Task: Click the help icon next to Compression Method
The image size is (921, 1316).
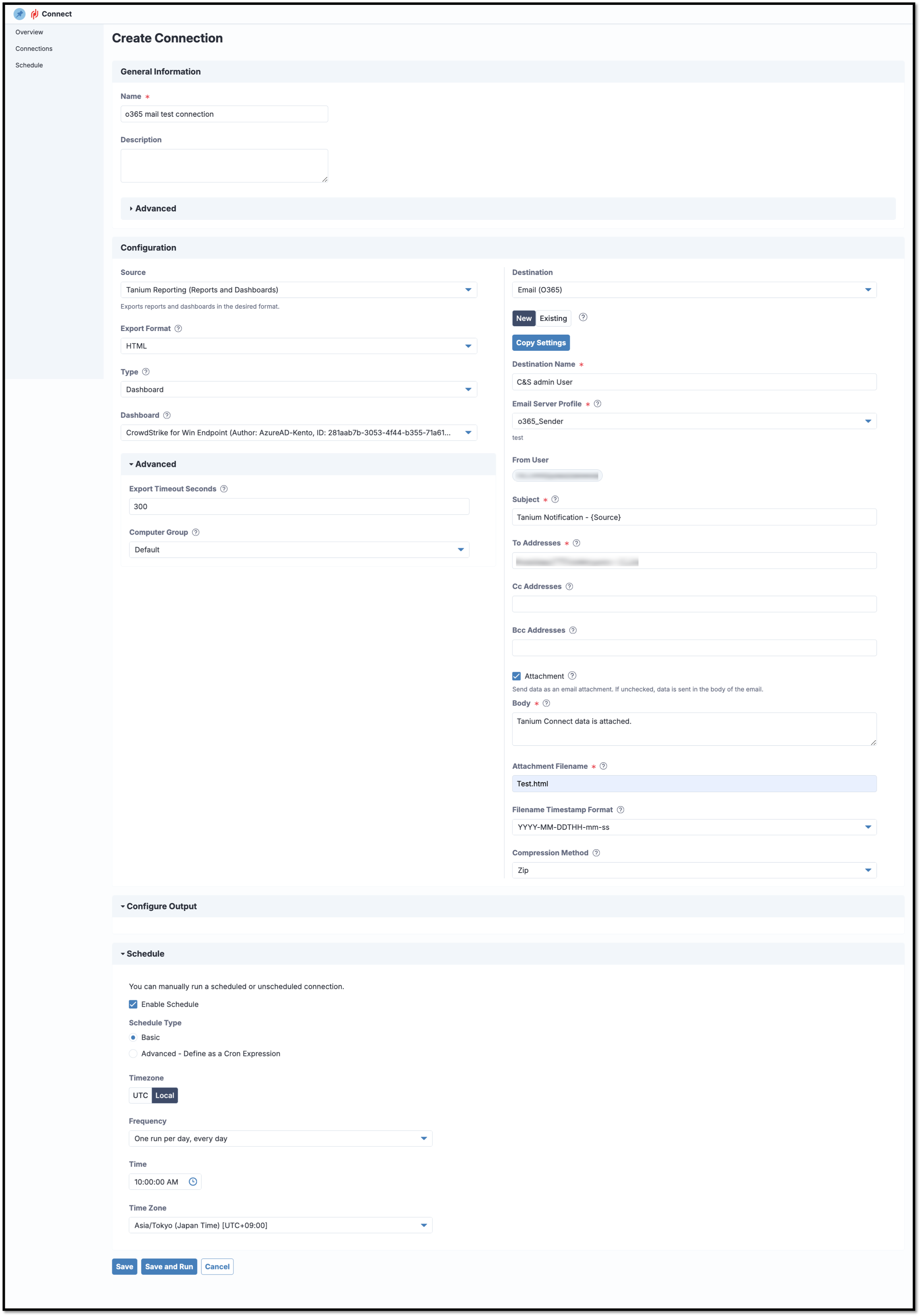Action: 596,853
